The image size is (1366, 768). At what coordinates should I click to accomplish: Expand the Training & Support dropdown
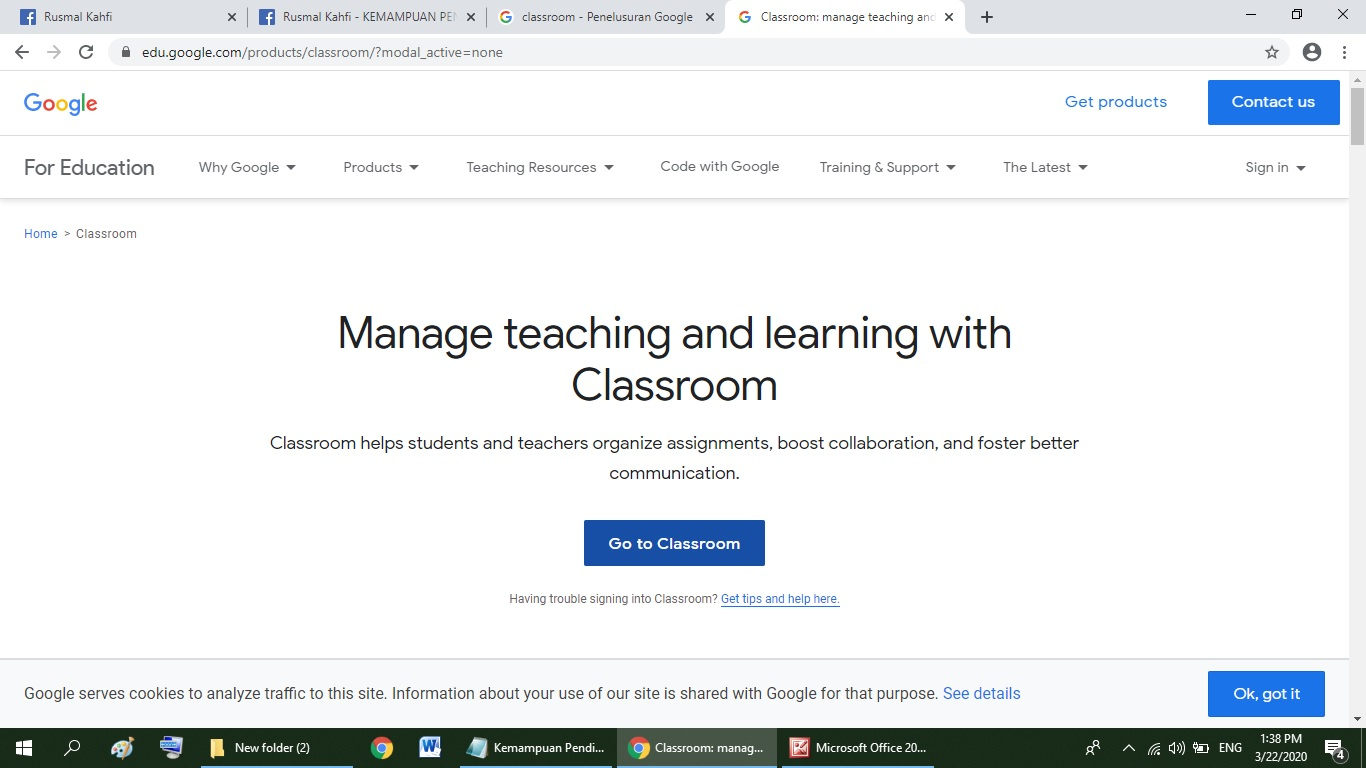(x=887, y=167)
